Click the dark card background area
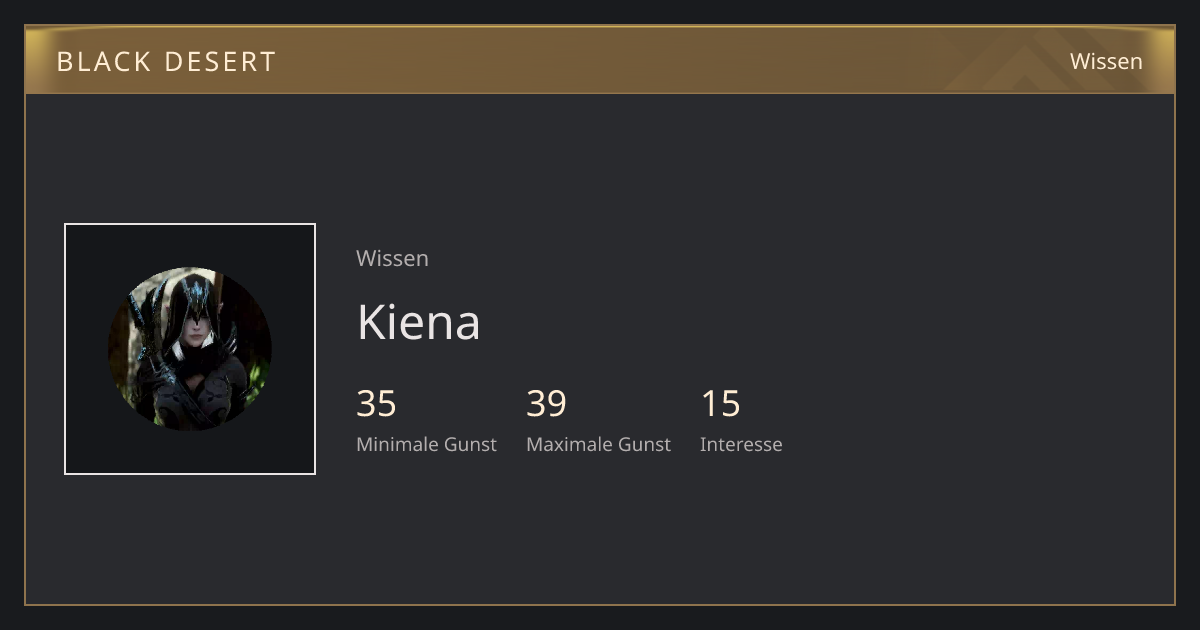Screen dimensions: 1200x630 click(x=600, y=349)
